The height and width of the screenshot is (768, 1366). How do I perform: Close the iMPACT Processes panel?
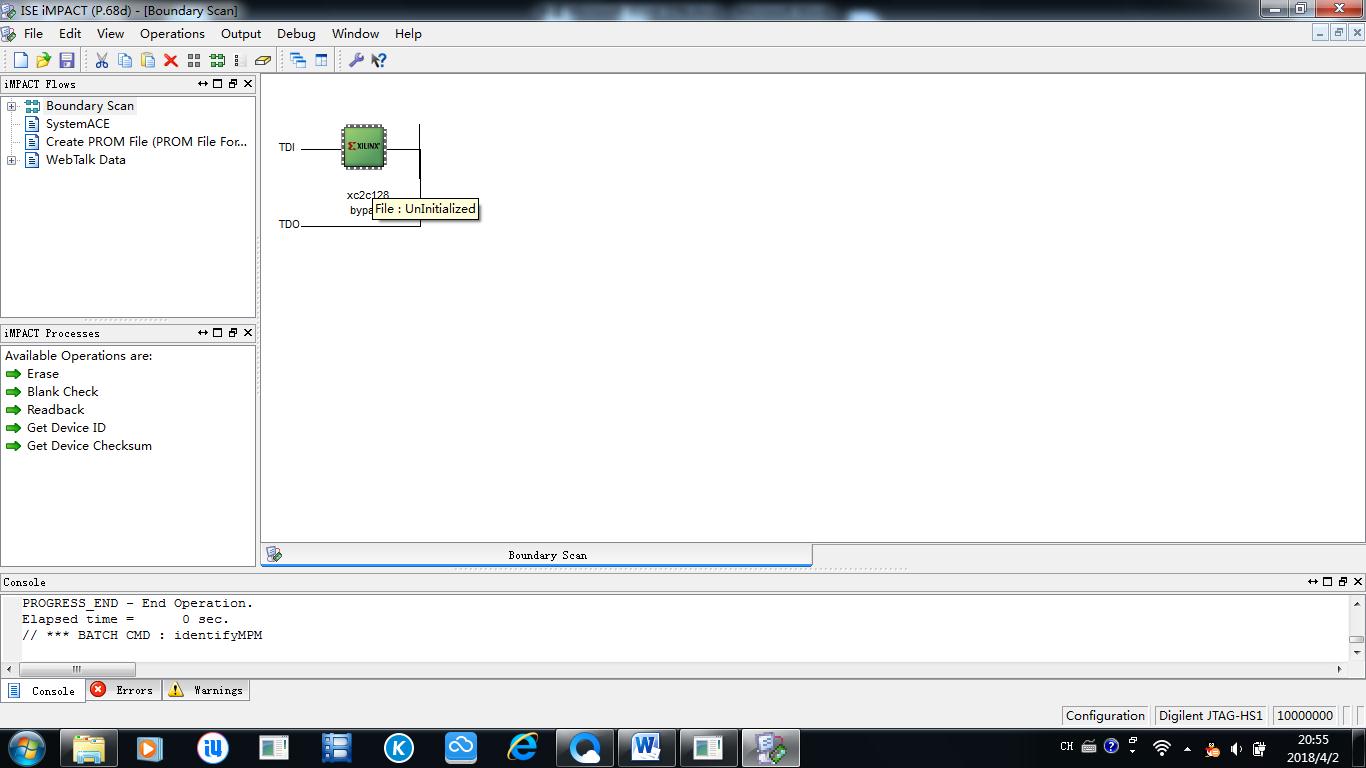point(248,333)
